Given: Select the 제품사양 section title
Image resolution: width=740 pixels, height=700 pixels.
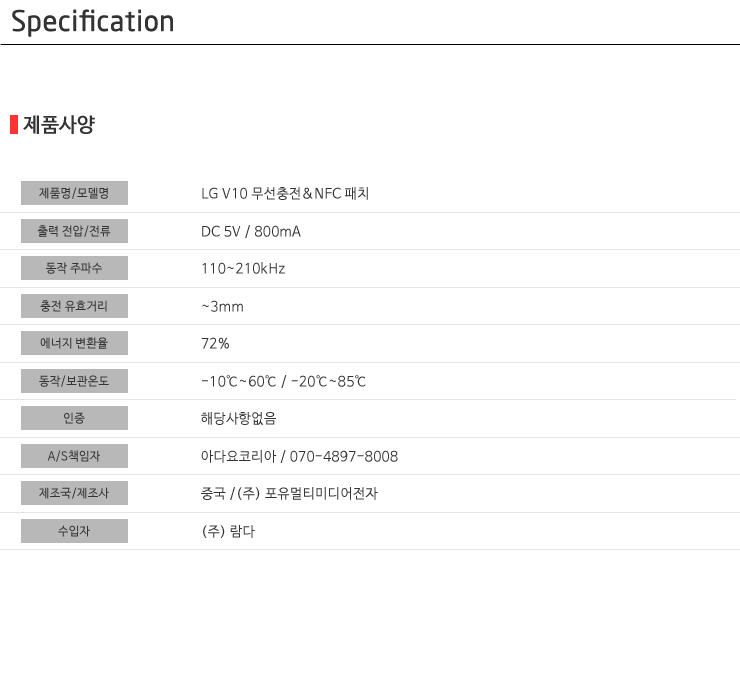Looking at the screenshot, I should [59, 125].
